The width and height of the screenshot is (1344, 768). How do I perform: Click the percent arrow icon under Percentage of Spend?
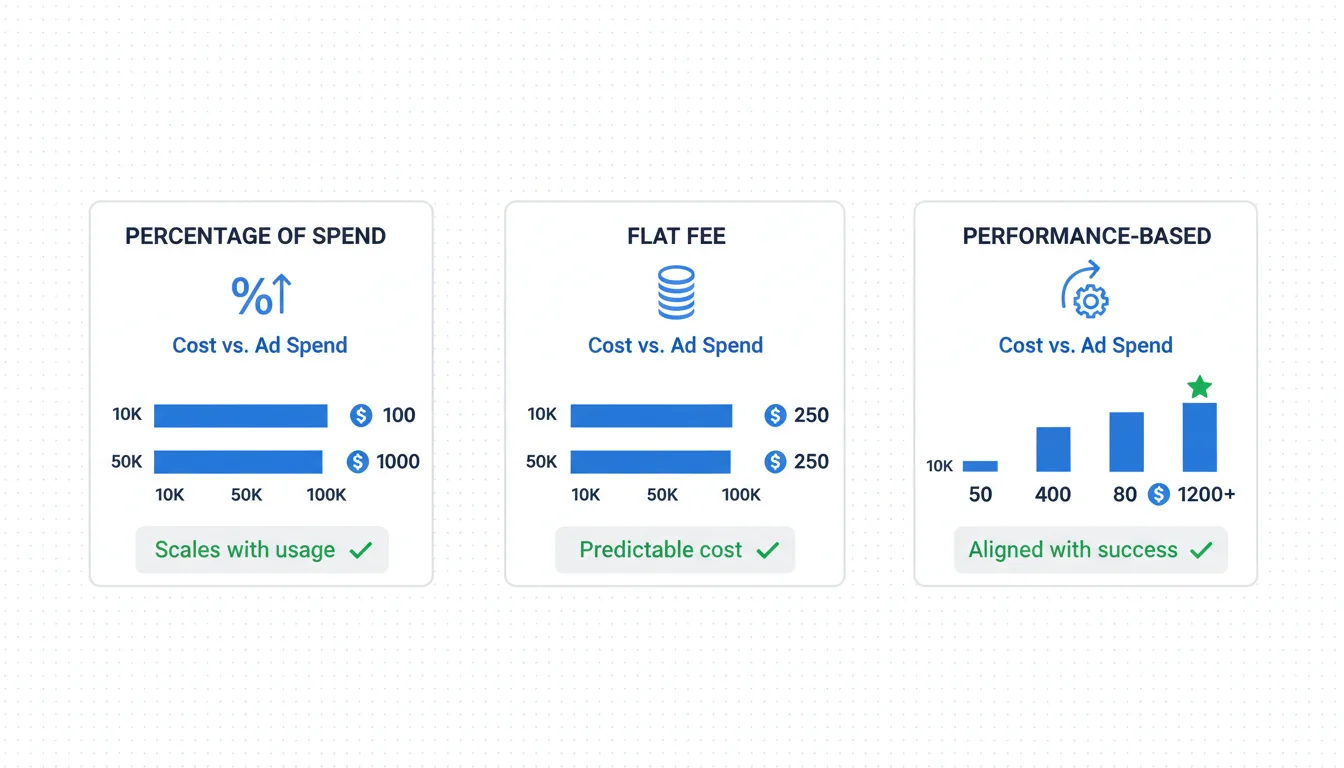[261, 295]
